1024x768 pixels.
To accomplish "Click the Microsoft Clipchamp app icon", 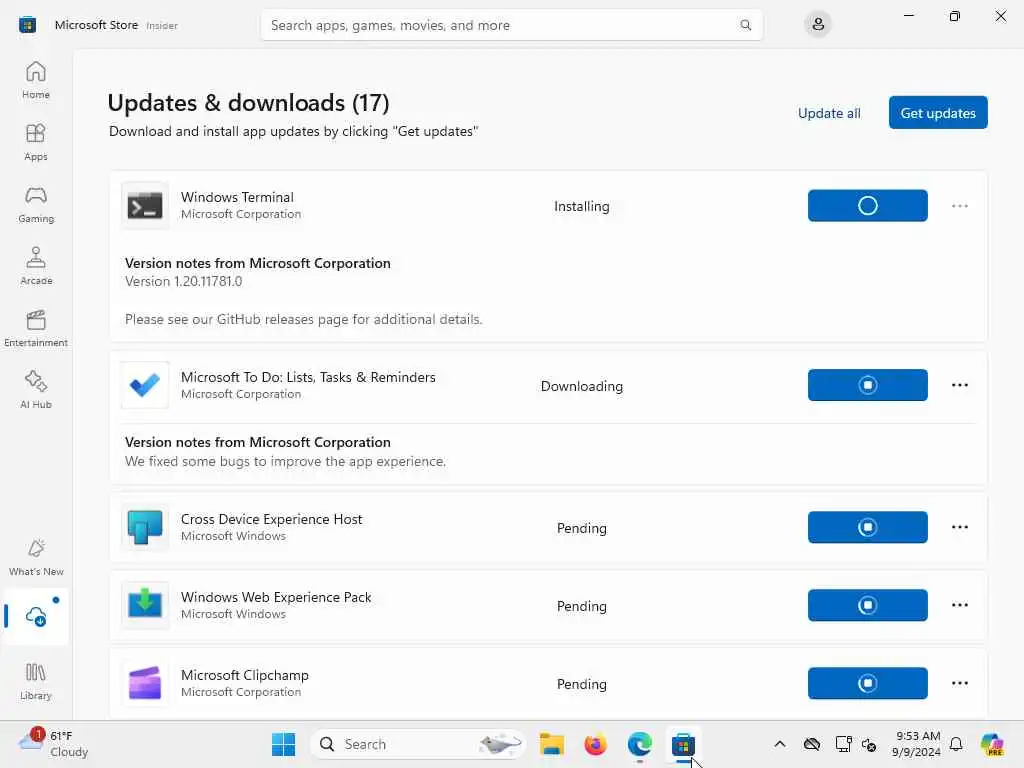I will [x=145, y=683].
